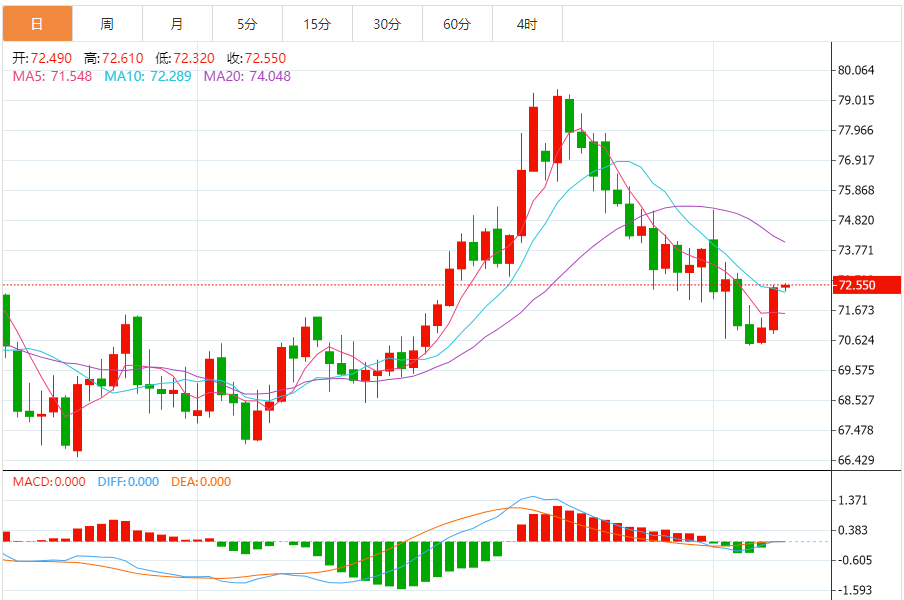Click the DEA:0.000 indicator label
This screenshot has width=904, height=600.
(x=201, y=482)
